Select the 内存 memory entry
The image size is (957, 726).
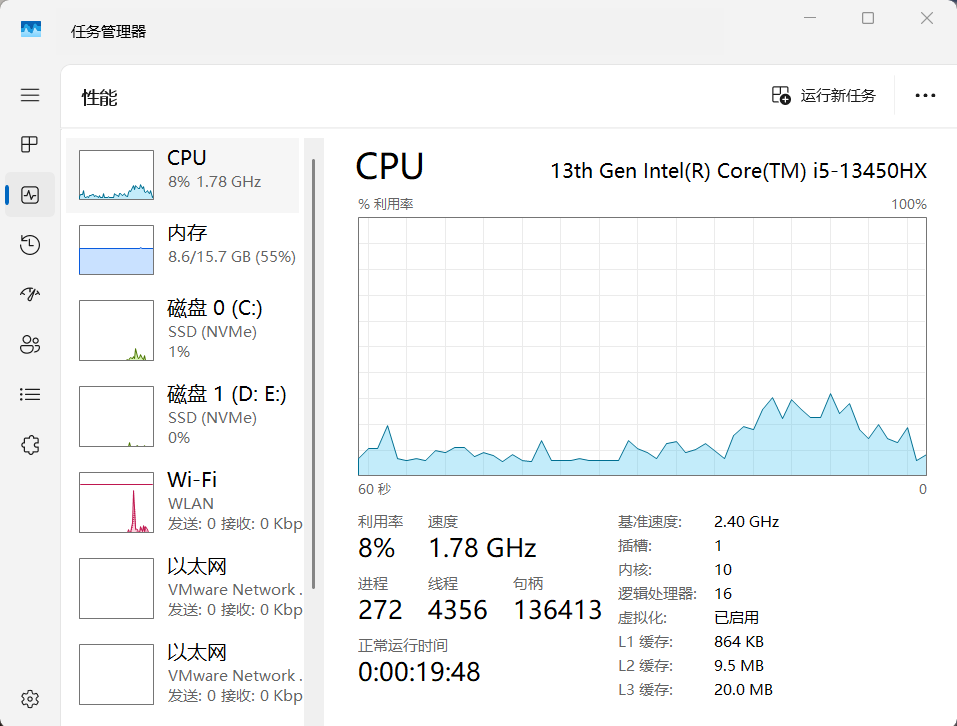[x=182, y=250]
